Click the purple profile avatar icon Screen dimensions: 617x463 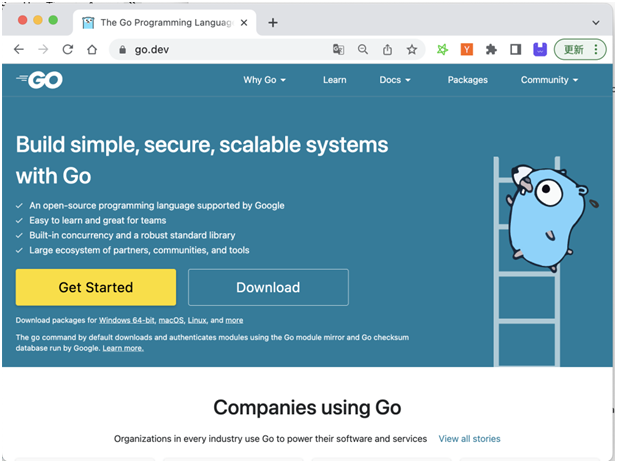[540, 50]
